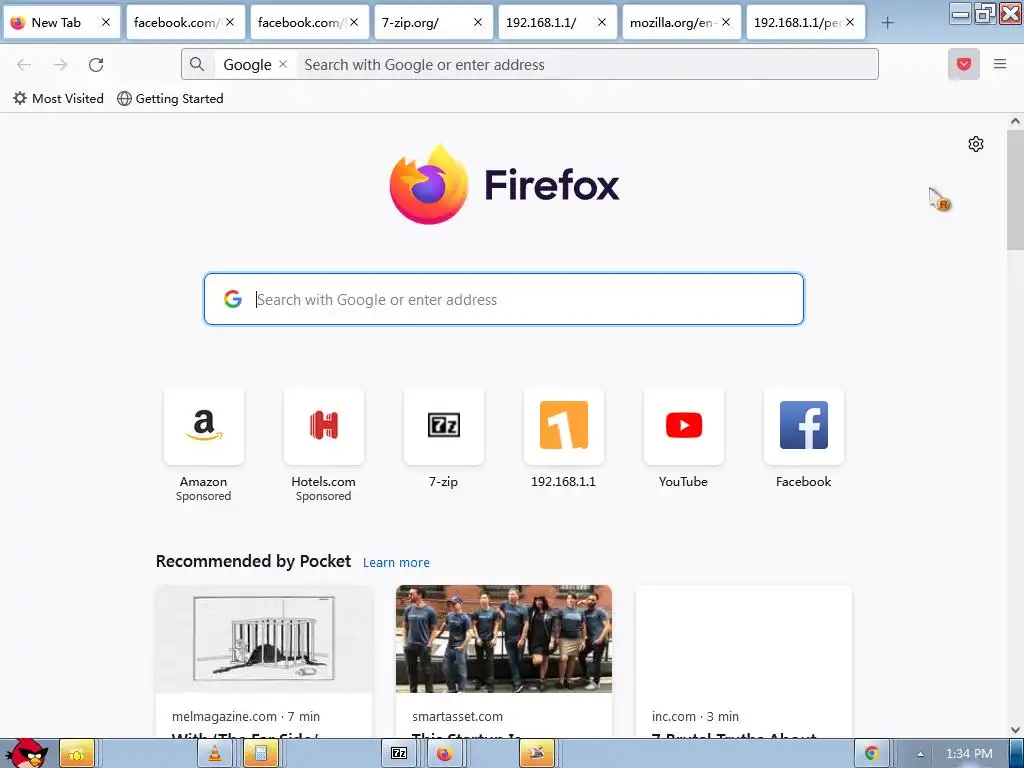The width and height of the screenshot is (1024, 768).
Task: Click the magnifier icon in address bar
Action: 197,64
